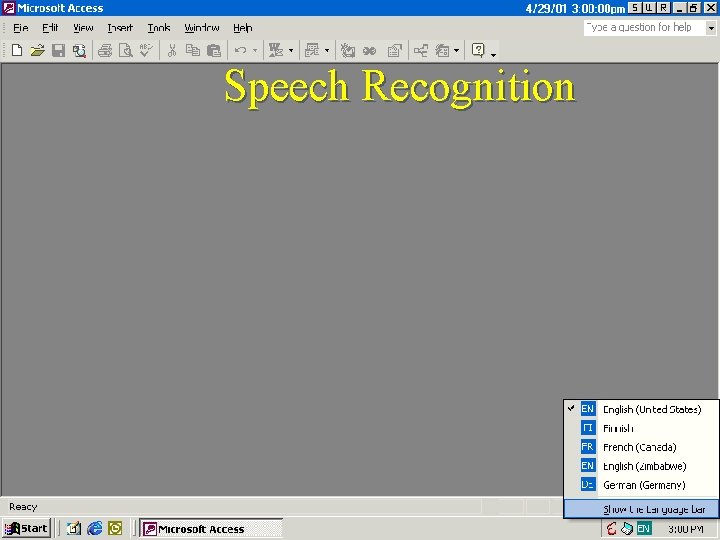Click the Properties icon

click(x=394, y=50)
